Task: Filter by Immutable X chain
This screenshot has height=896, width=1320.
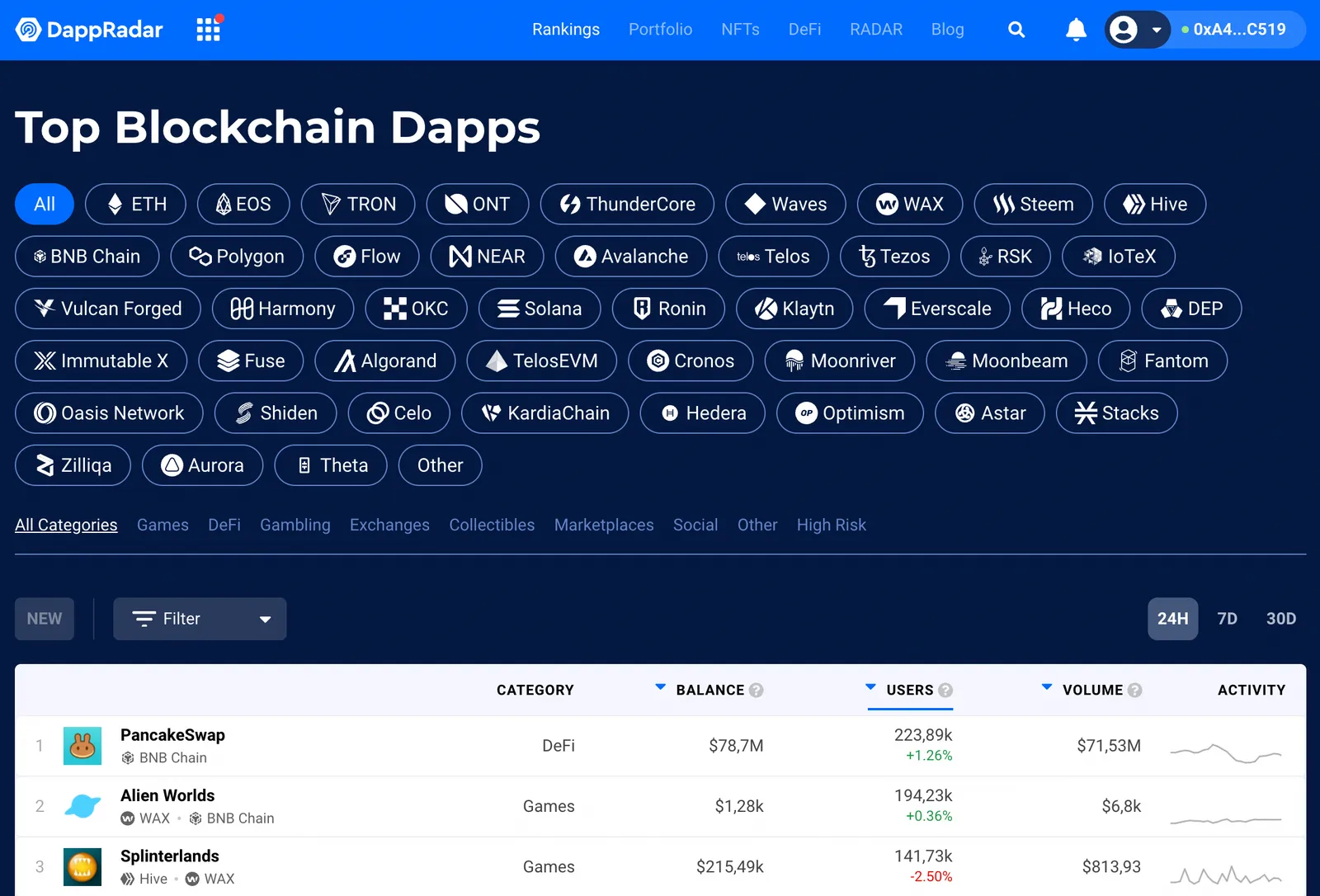Action: (101, 361)
